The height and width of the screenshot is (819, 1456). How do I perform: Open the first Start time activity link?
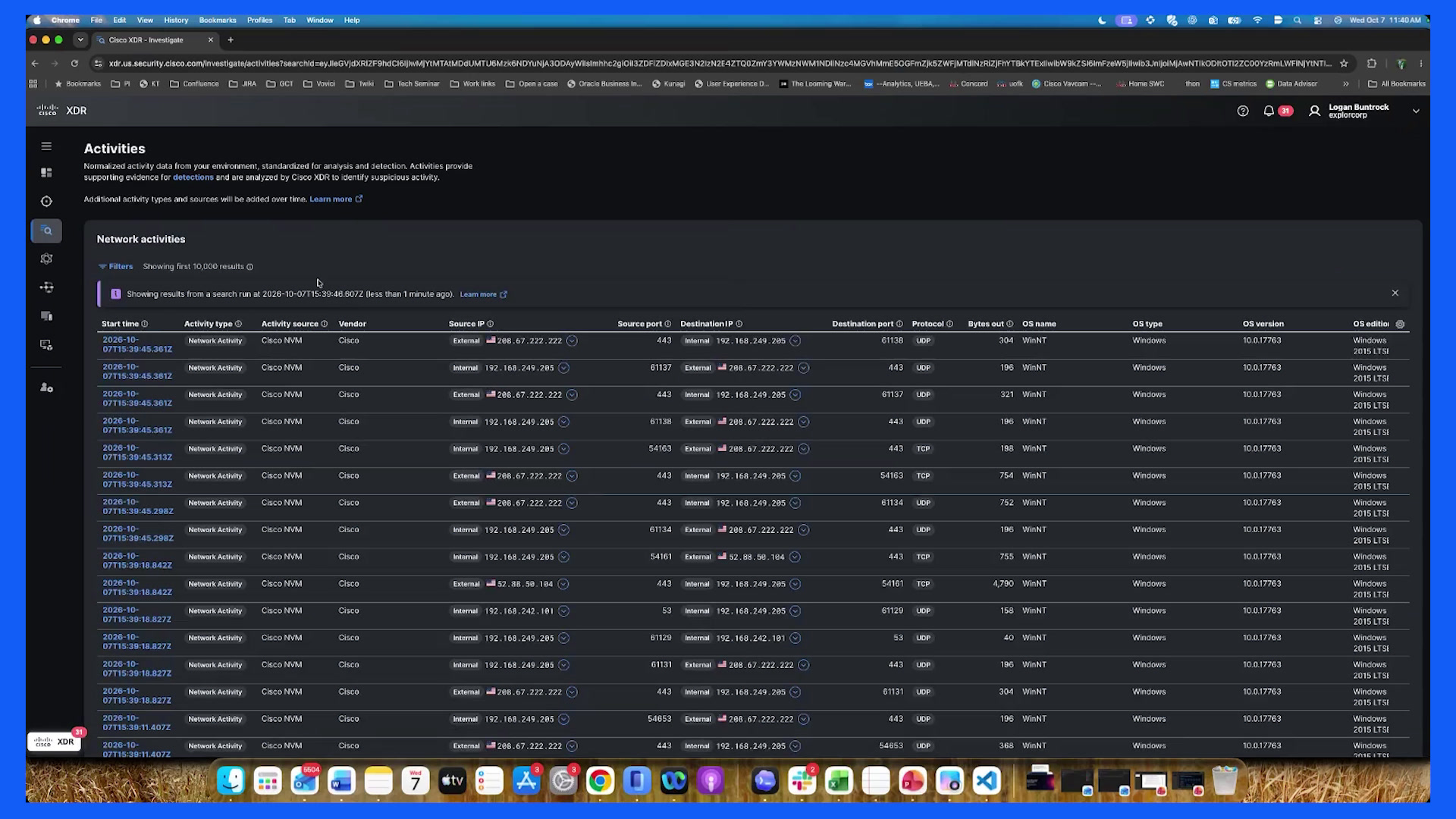coord(137,345)
